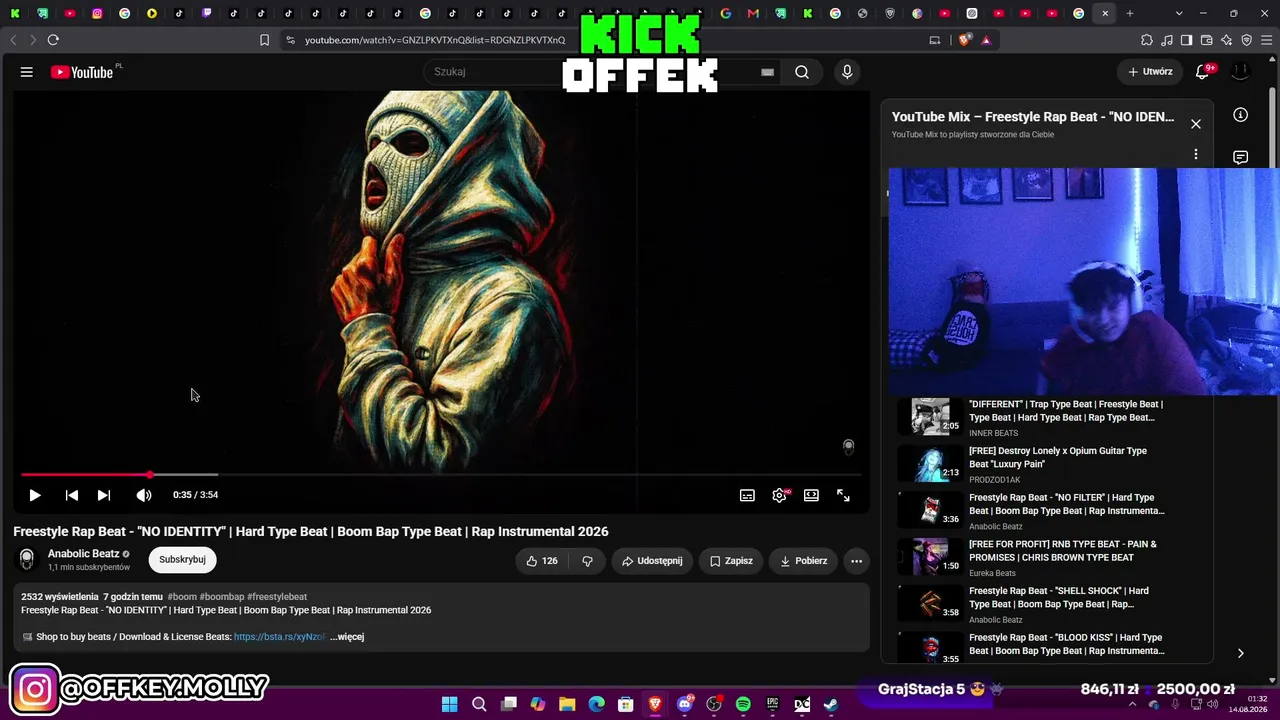The image size is (1280, 720).
Task: Open the YouTube guide hamburger menu
Action: [x=27, y=72]
